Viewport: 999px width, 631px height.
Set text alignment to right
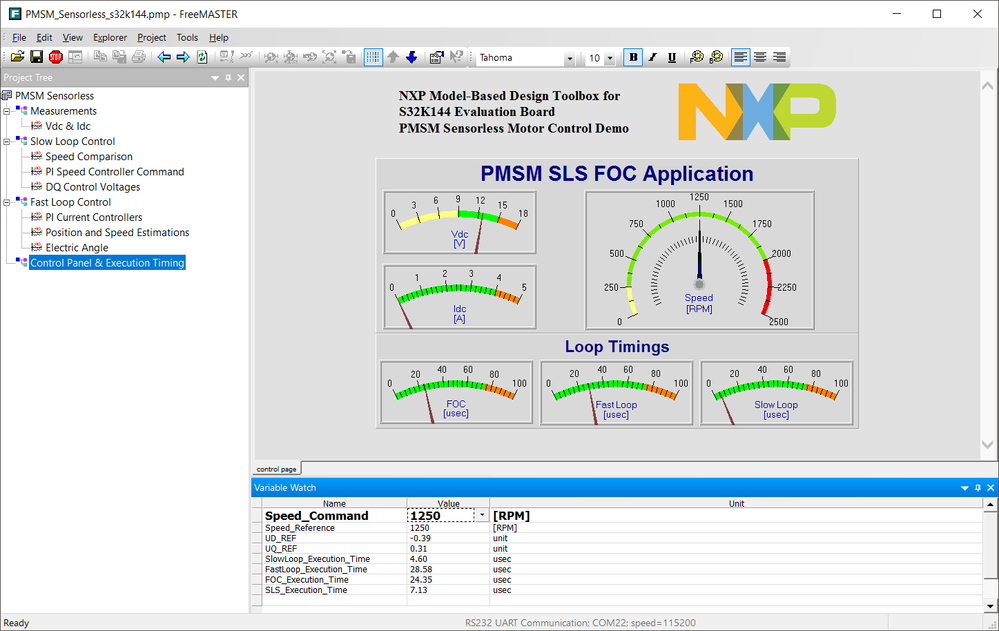779,57
